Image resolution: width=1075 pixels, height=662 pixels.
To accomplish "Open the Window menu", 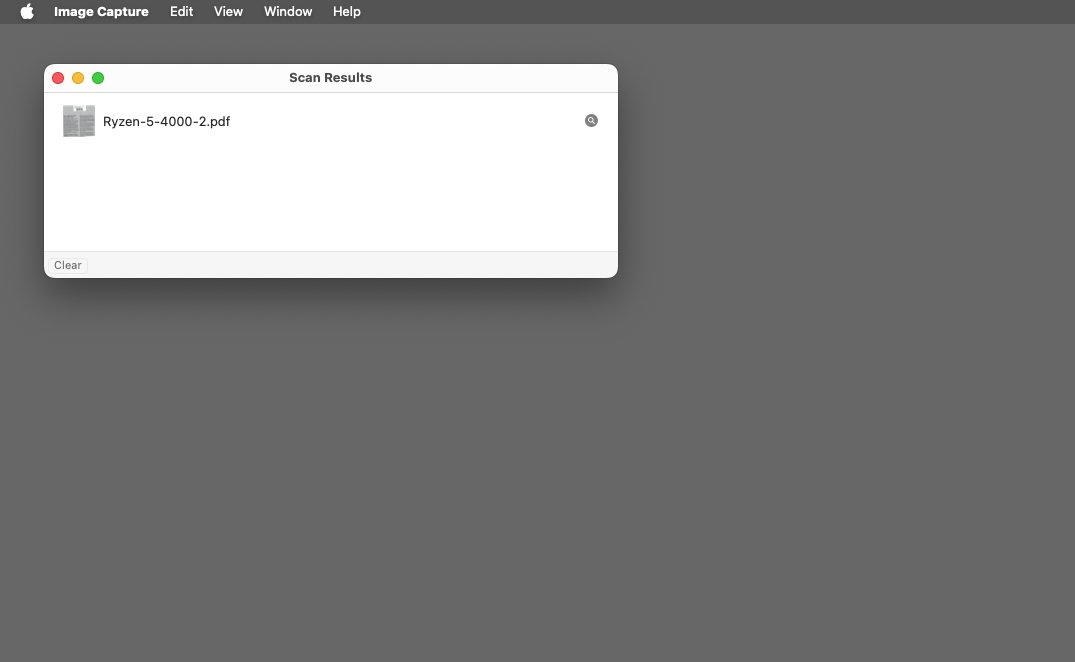I will click(x=288, y=12).
